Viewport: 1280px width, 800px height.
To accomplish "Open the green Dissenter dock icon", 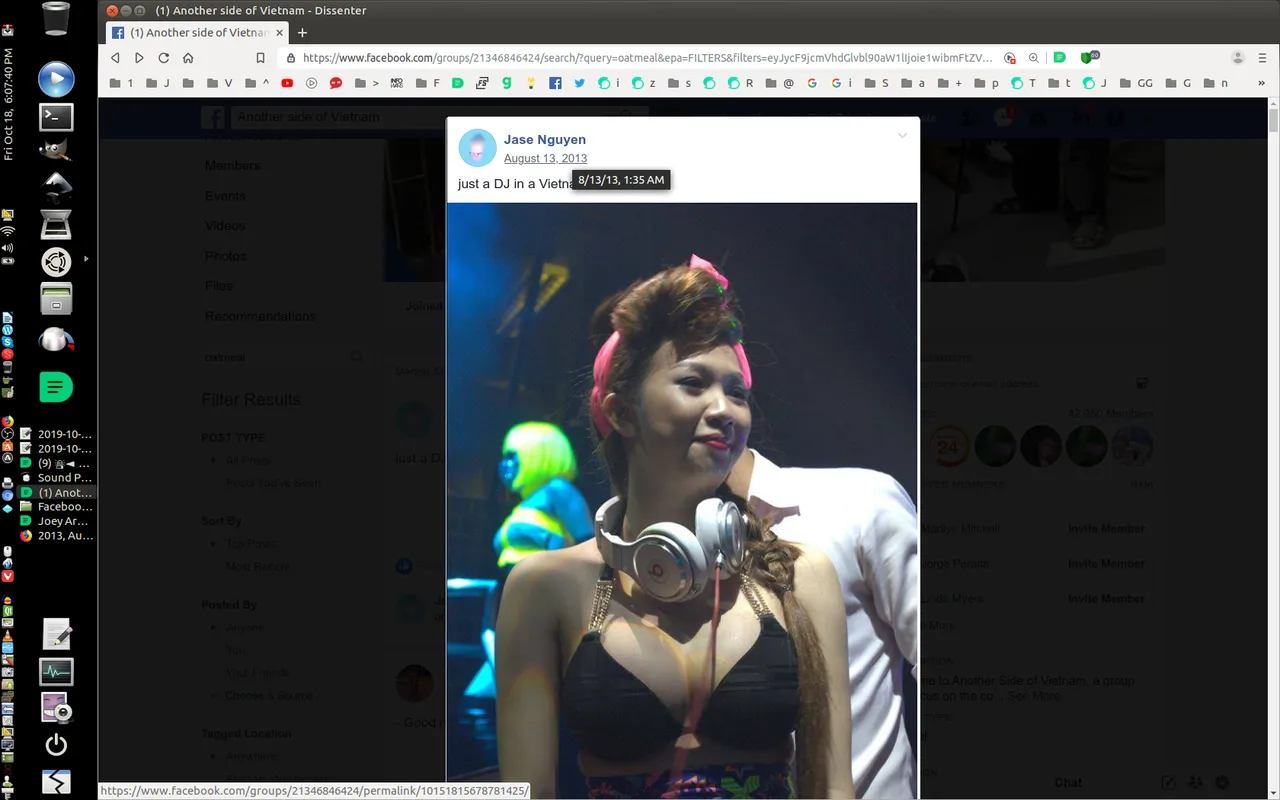I will click(x=56, y=386).
